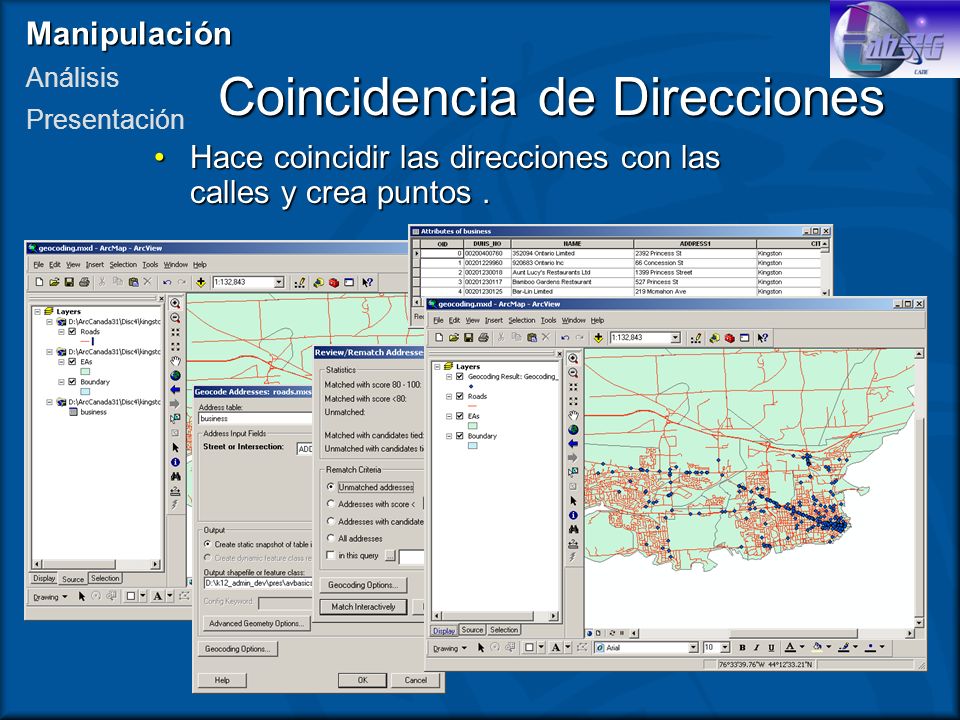The width and height of the screenshot is (960, 720).
Task: Toggle Roads layer checkbox in left window
Action: coord(72,331)
